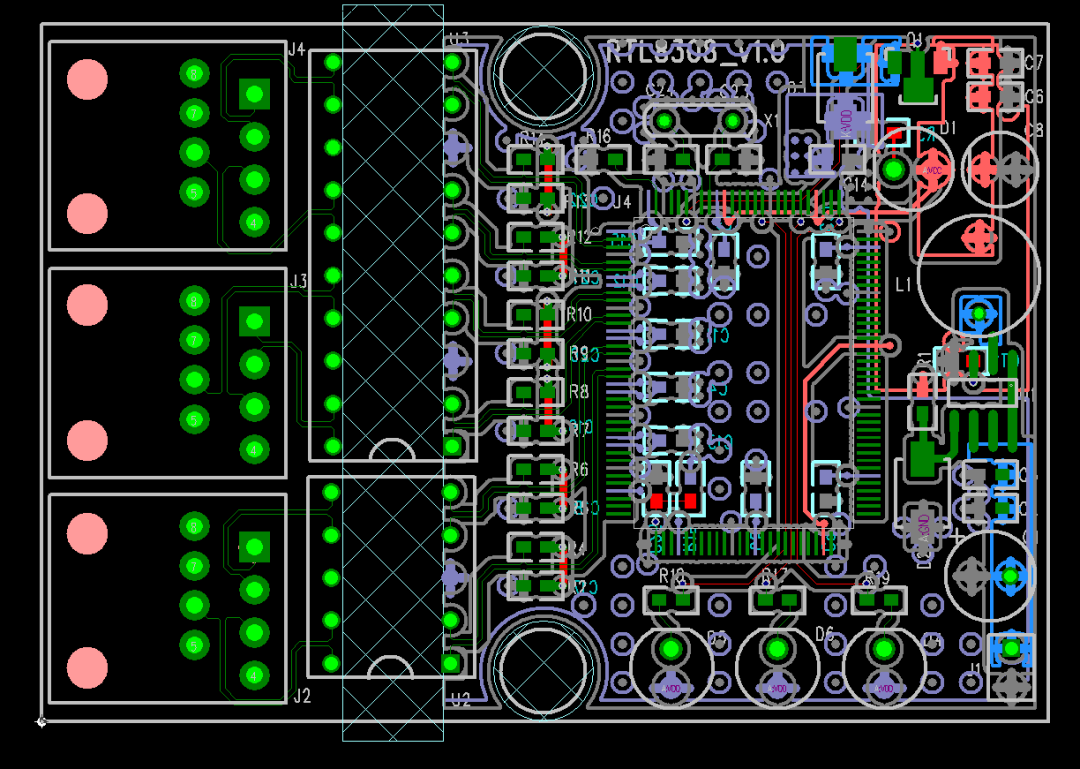Select the left green pad of crystal X1

click(x=664, y=121)
